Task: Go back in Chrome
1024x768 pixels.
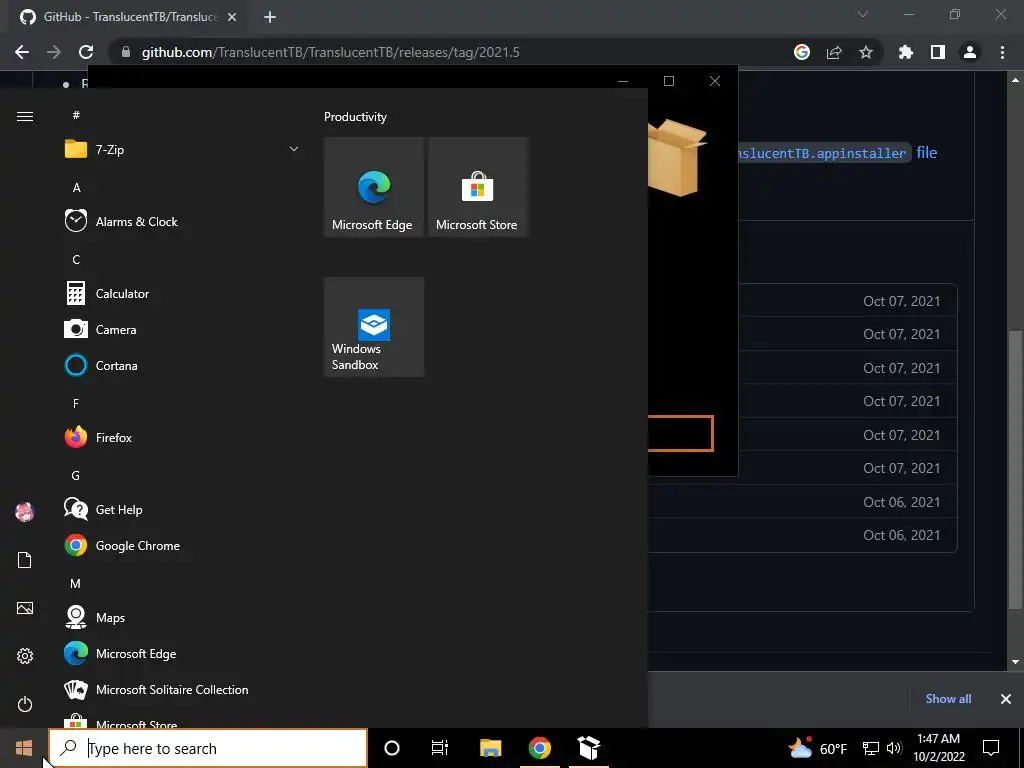Action: 22,52
